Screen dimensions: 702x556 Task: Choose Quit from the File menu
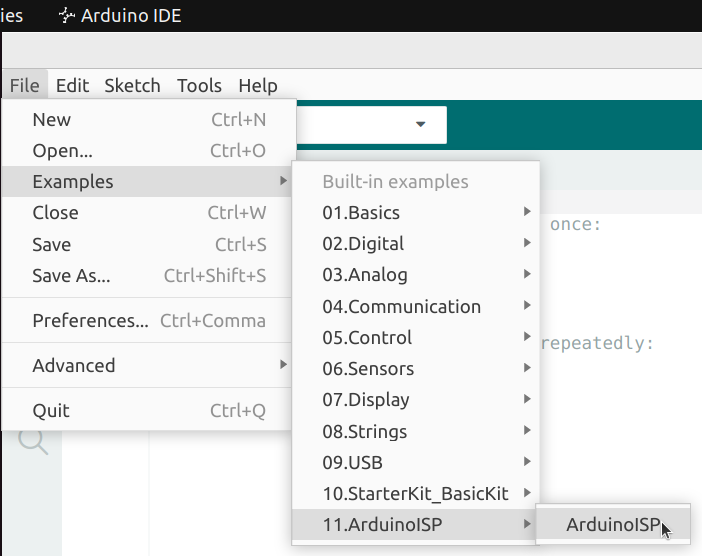pyautogui.click(x=147, y=411)
